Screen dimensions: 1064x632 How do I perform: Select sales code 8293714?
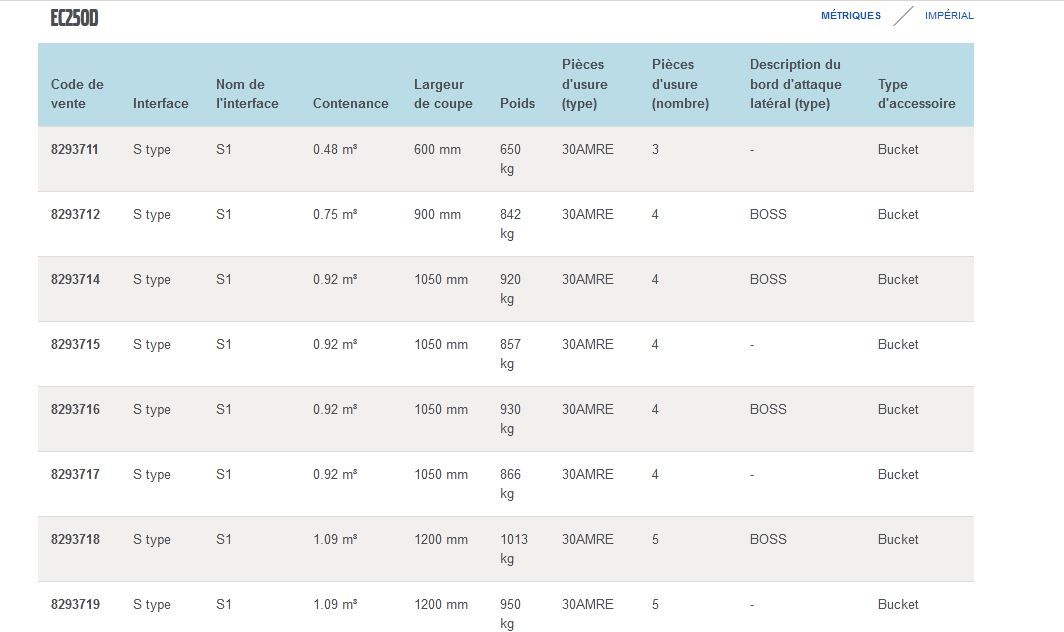75,280
